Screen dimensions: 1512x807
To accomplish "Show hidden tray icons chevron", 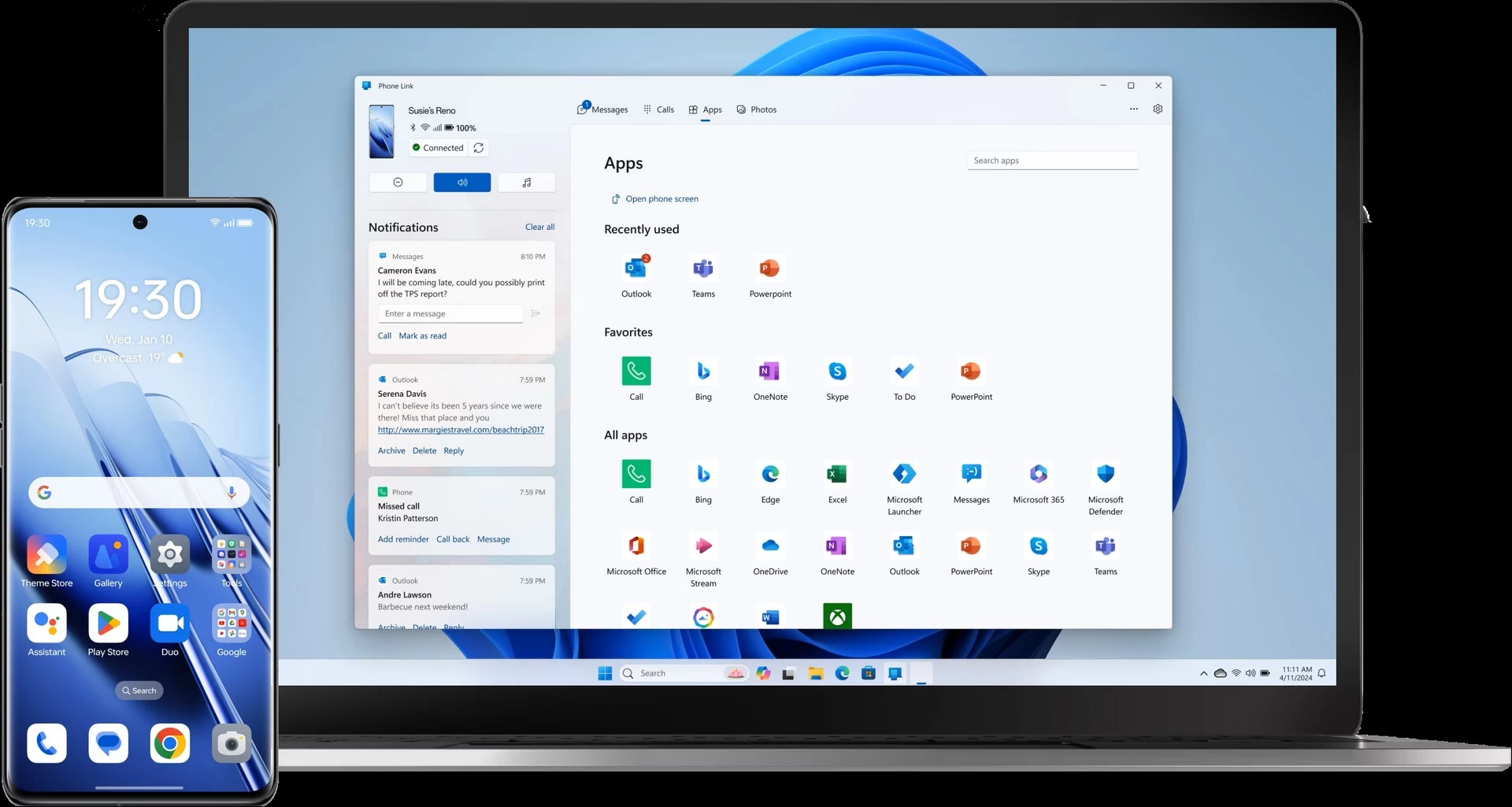I will click(1203, 673).
